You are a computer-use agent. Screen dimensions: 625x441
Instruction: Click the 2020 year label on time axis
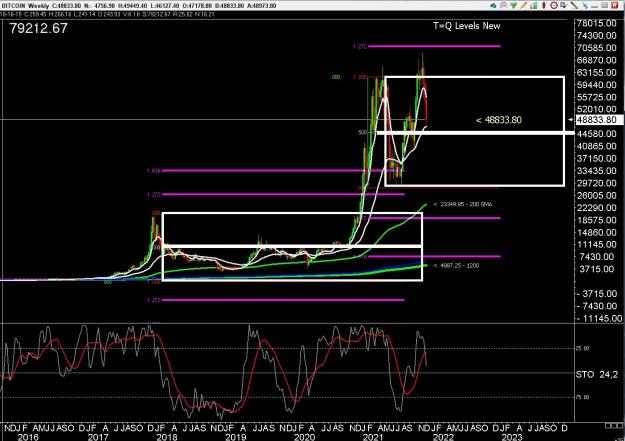point(304,437)
